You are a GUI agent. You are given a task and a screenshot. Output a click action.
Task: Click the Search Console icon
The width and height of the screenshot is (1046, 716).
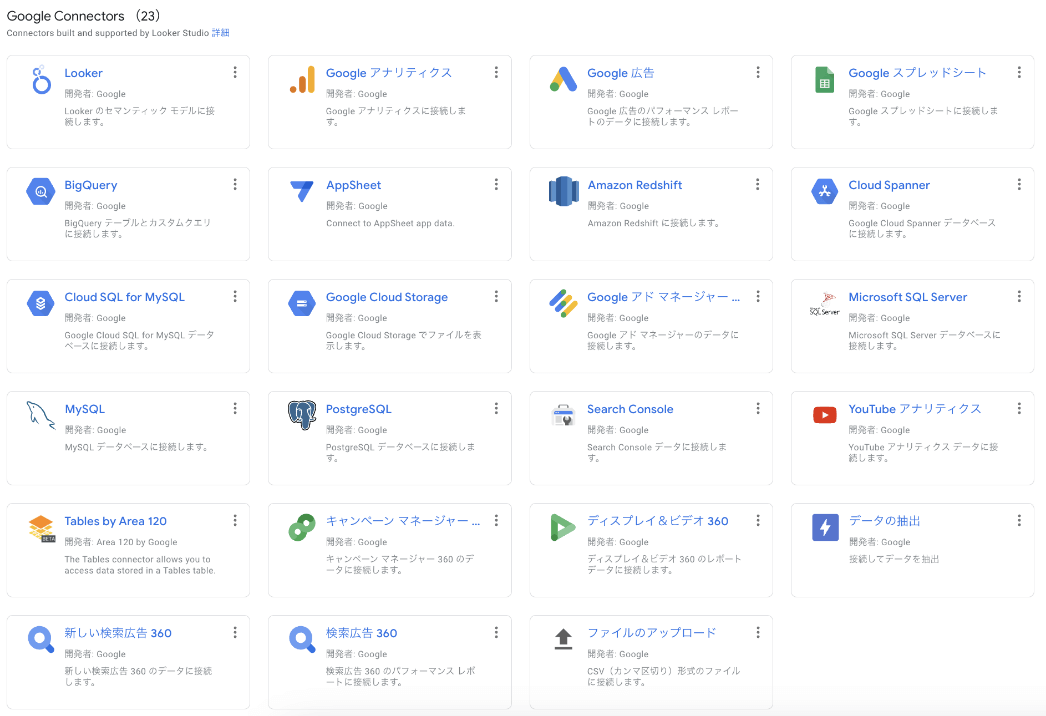coord(564,415)
